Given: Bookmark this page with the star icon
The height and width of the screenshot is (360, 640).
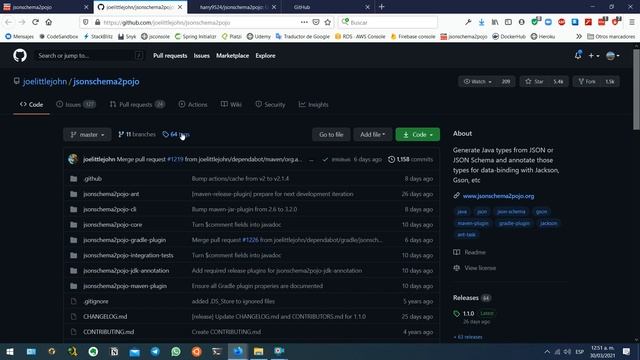Looking at the screenshot, I should 328,22.
